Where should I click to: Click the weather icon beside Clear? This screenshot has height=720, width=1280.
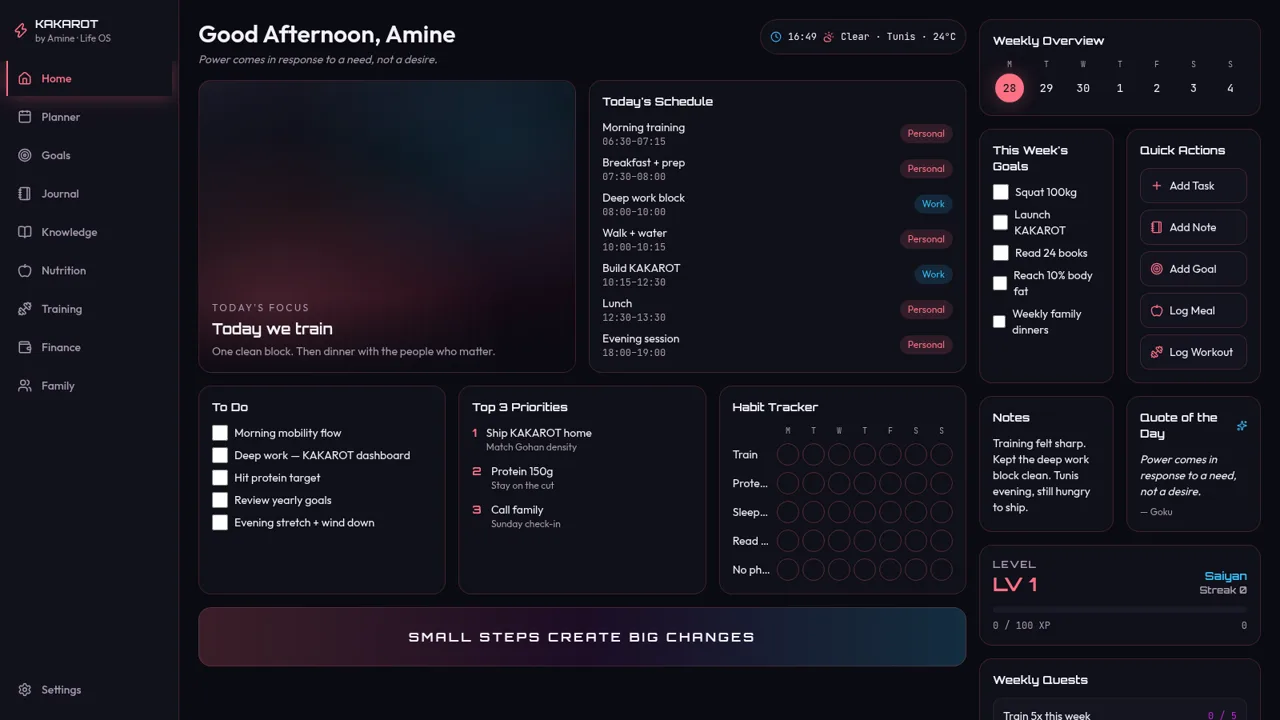pyautogui.click(x=828, y=37)
